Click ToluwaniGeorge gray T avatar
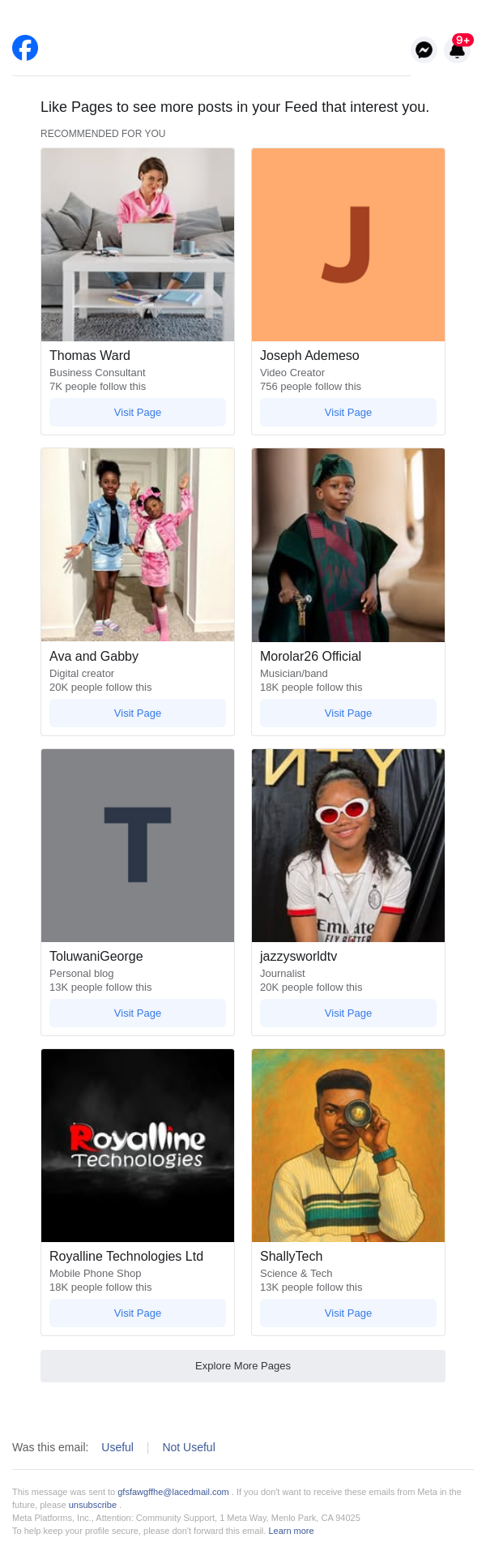The image size is (486, 1568). coord(138,845)
